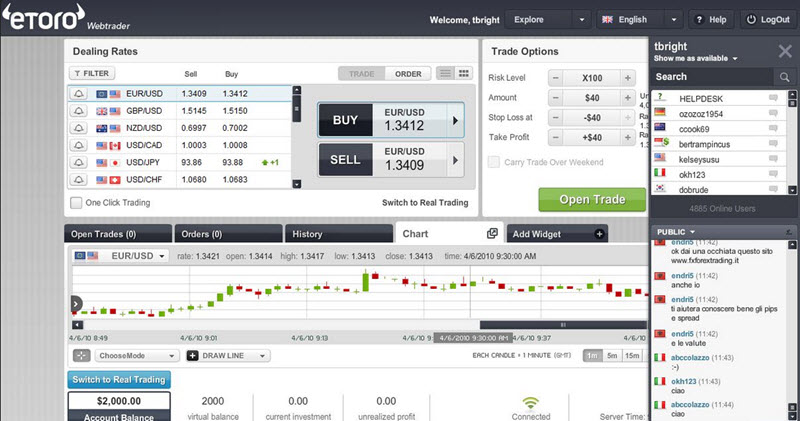Decrease Amount with minus button
This screenshot has width=800, height=421.
tap(556, 98)
